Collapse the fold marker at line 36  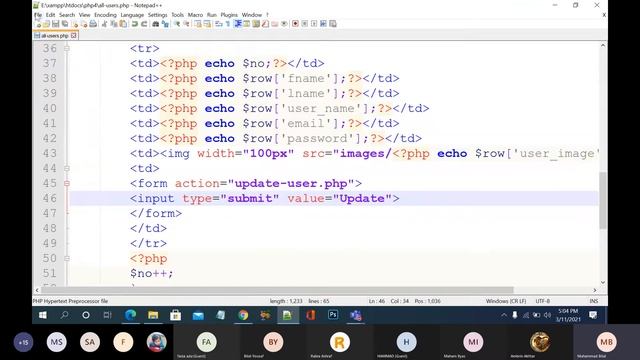67,48
